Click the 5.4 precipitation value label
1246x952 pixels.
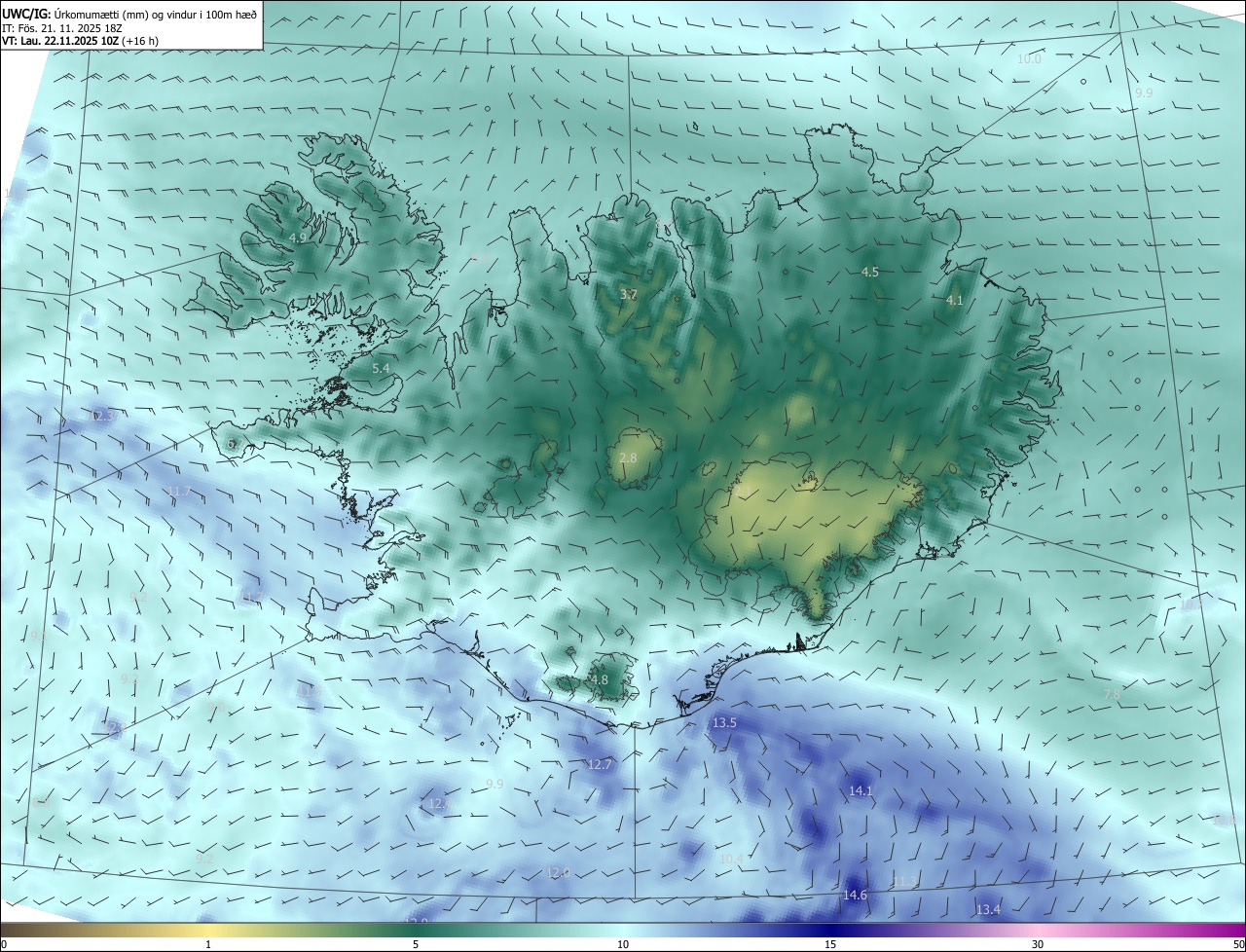[381, 369]
